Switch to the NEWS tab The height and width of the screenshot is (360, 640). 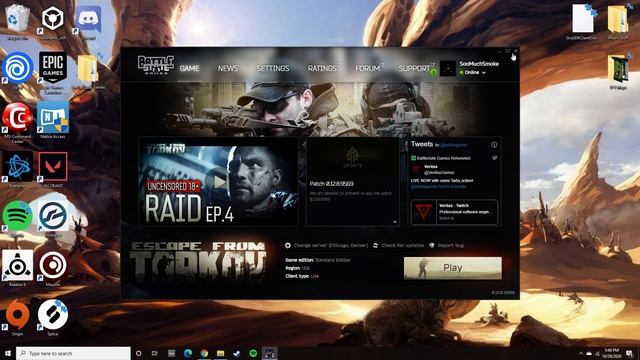click(x=228, y=68)
